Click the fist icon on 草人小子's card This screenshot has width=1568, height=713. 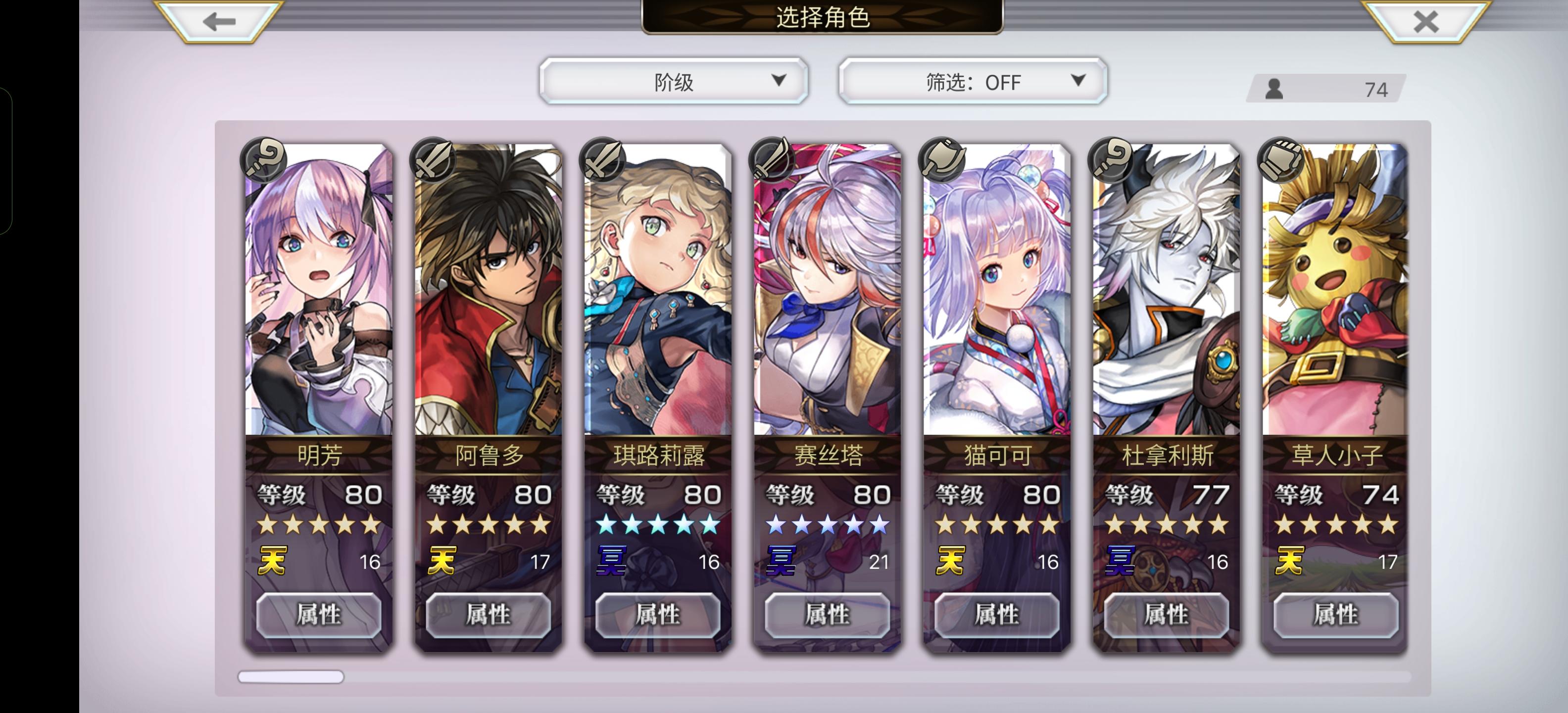coord(1281,159)
